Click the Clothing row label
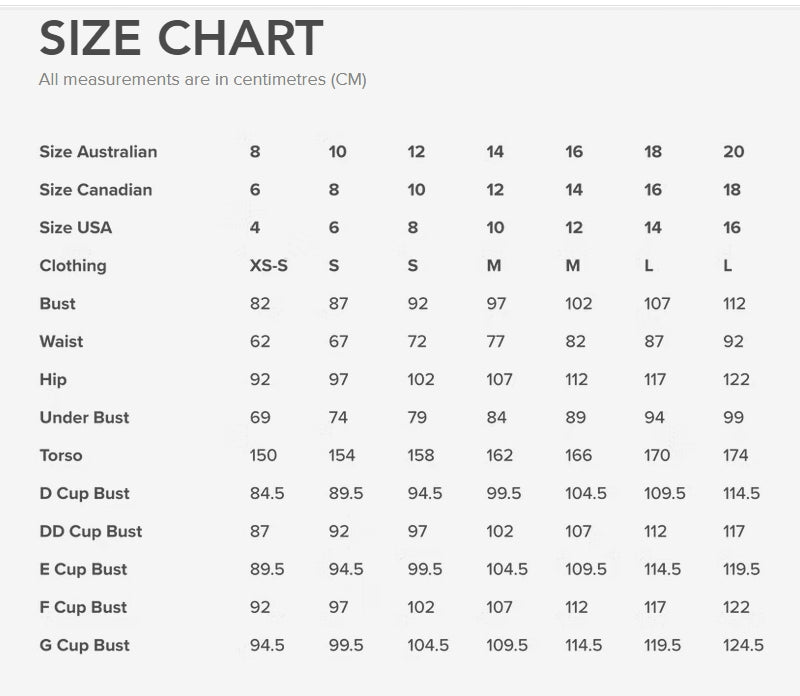Image resolution: width=800 pixels, height=696 pixels. [x=72, y=266]
